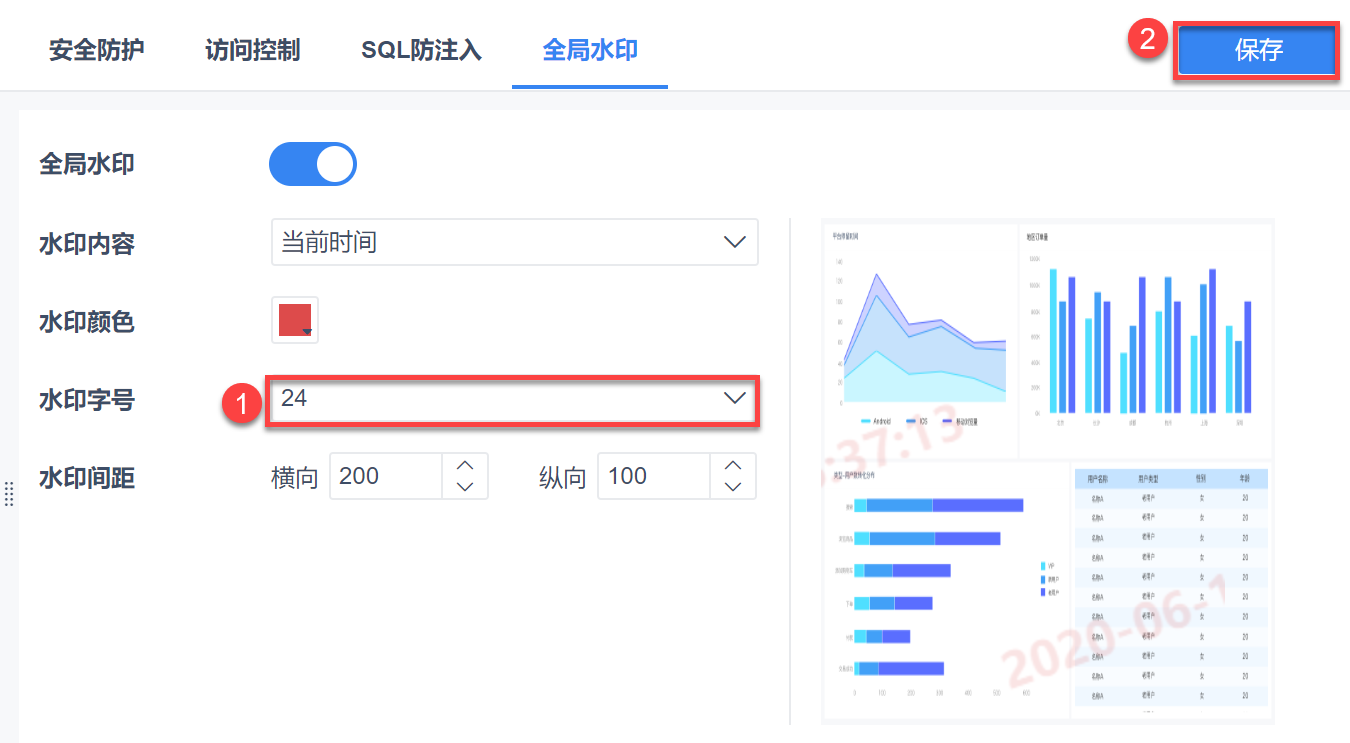Increase 横向 spacing with up arrow
The height and width of the screenshot is (743, 1350).
[x=464, y=465]
